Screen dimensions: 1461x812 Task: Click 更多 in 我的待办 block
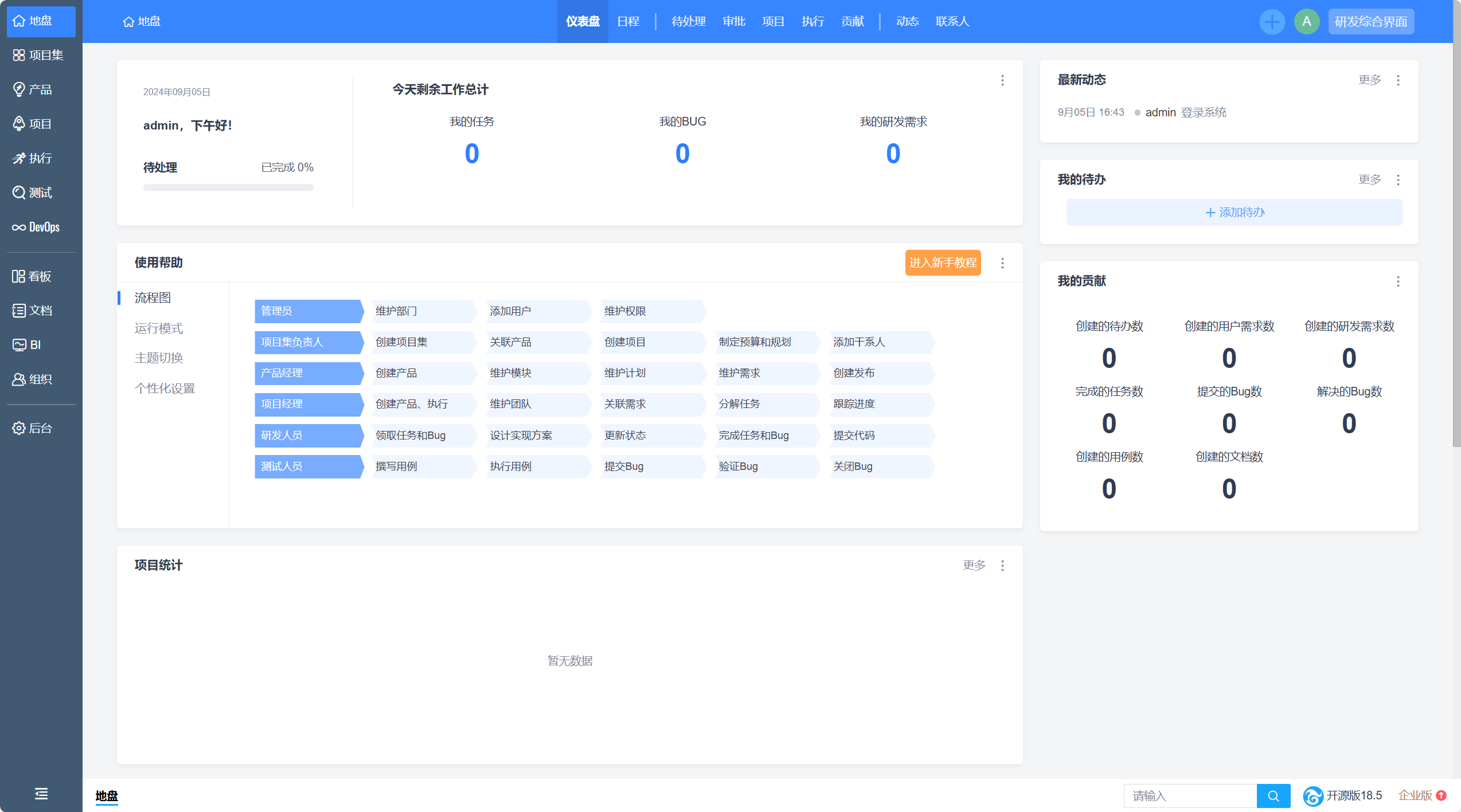point(1370,179)
